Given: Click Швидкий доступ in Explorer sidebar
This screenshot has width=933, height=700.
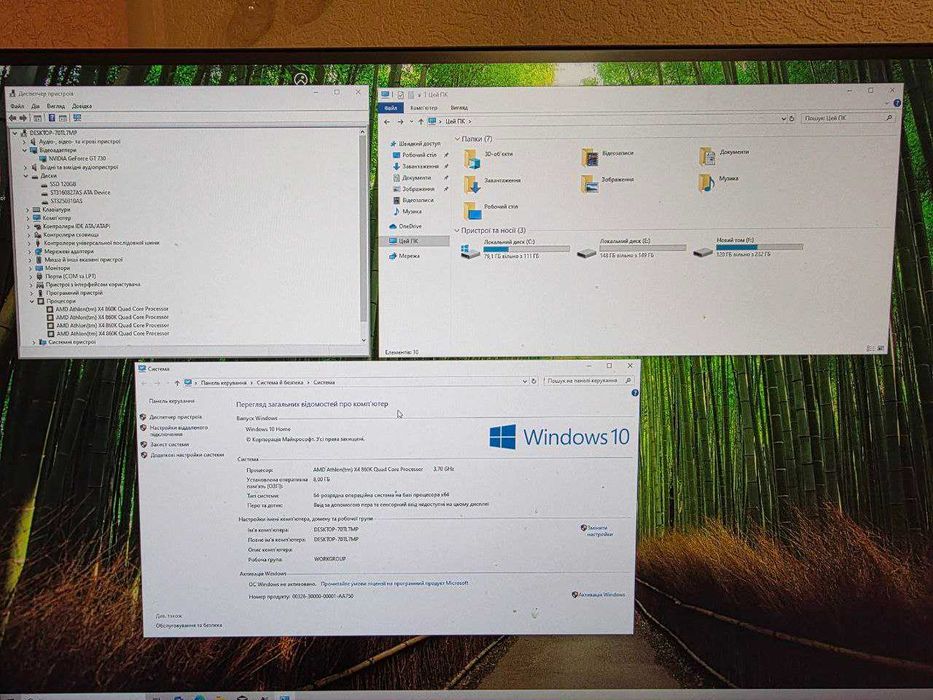Looking at the screenshot, I should pyautogui.click(x=415, y=143).
